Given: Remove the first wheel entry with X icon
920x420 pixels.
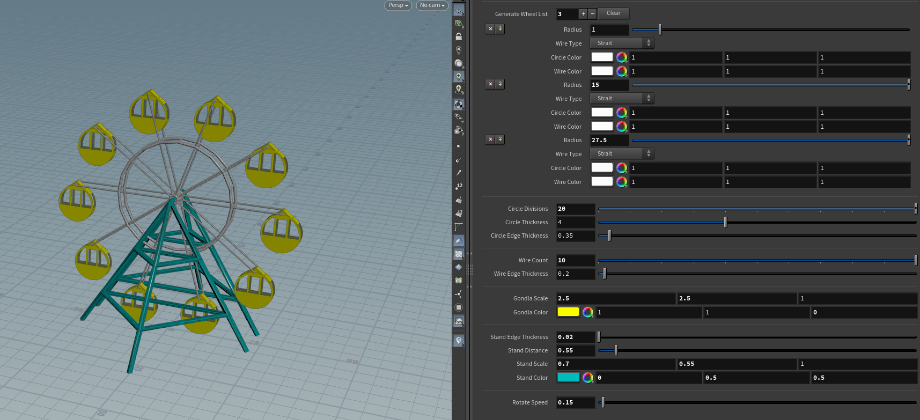Looking at the screenshot, I should (490, 29).
